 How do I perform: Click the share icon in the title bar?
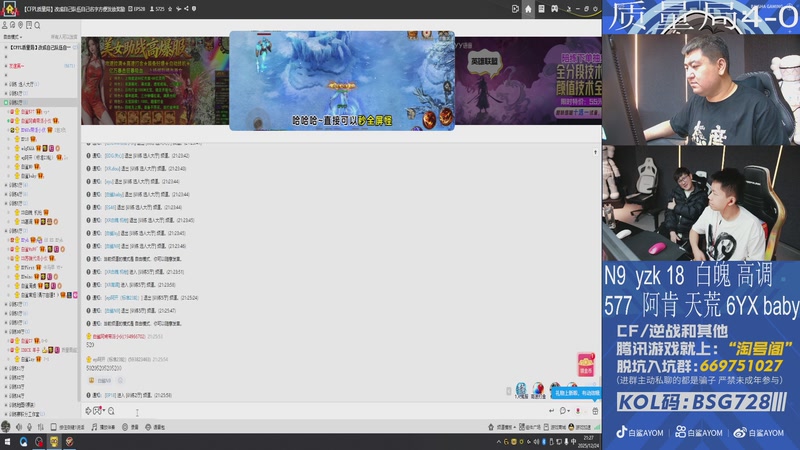(x=186, y=9)
